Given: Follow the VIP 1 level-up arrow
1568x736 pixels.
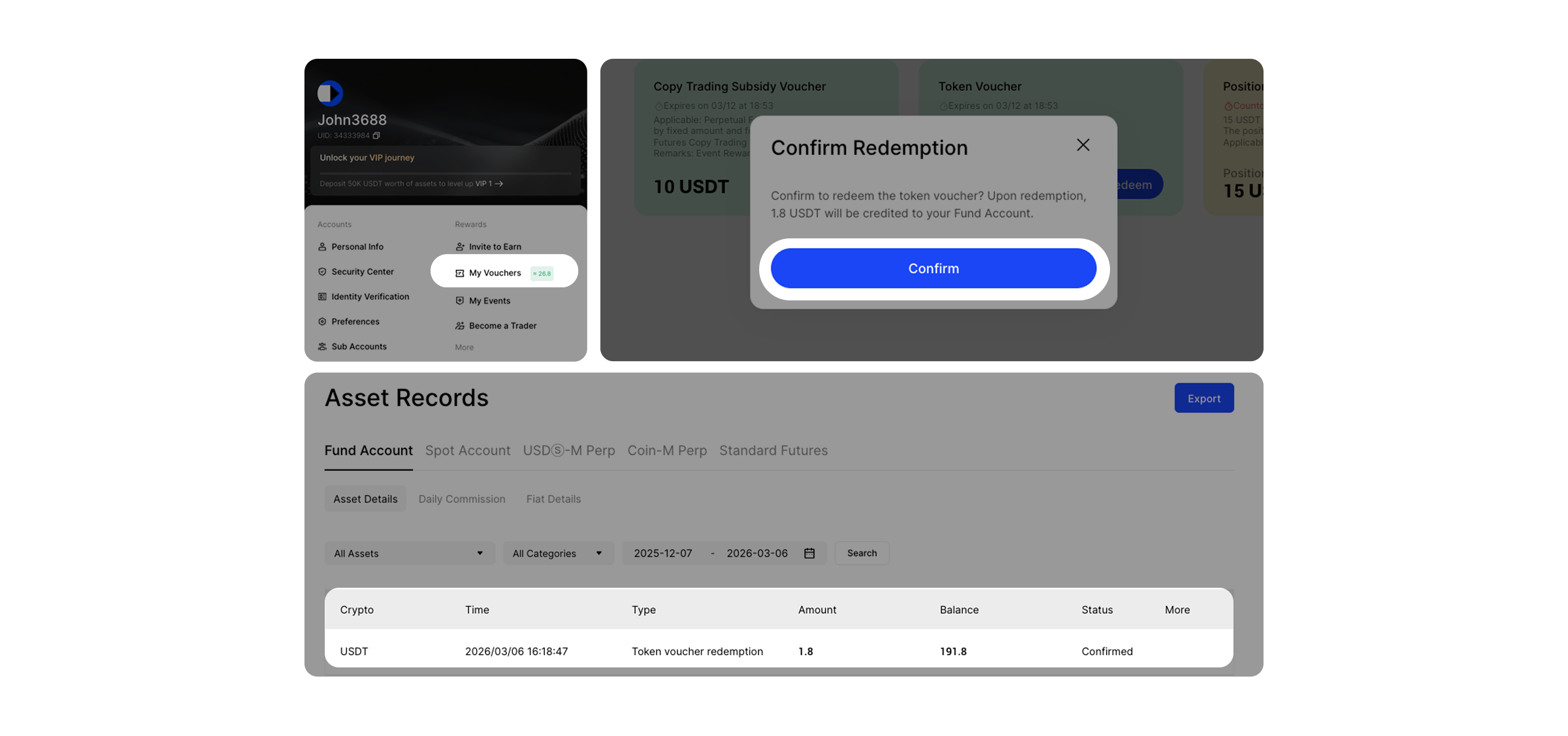Looking at the screenshot, I should pos(499,184).
